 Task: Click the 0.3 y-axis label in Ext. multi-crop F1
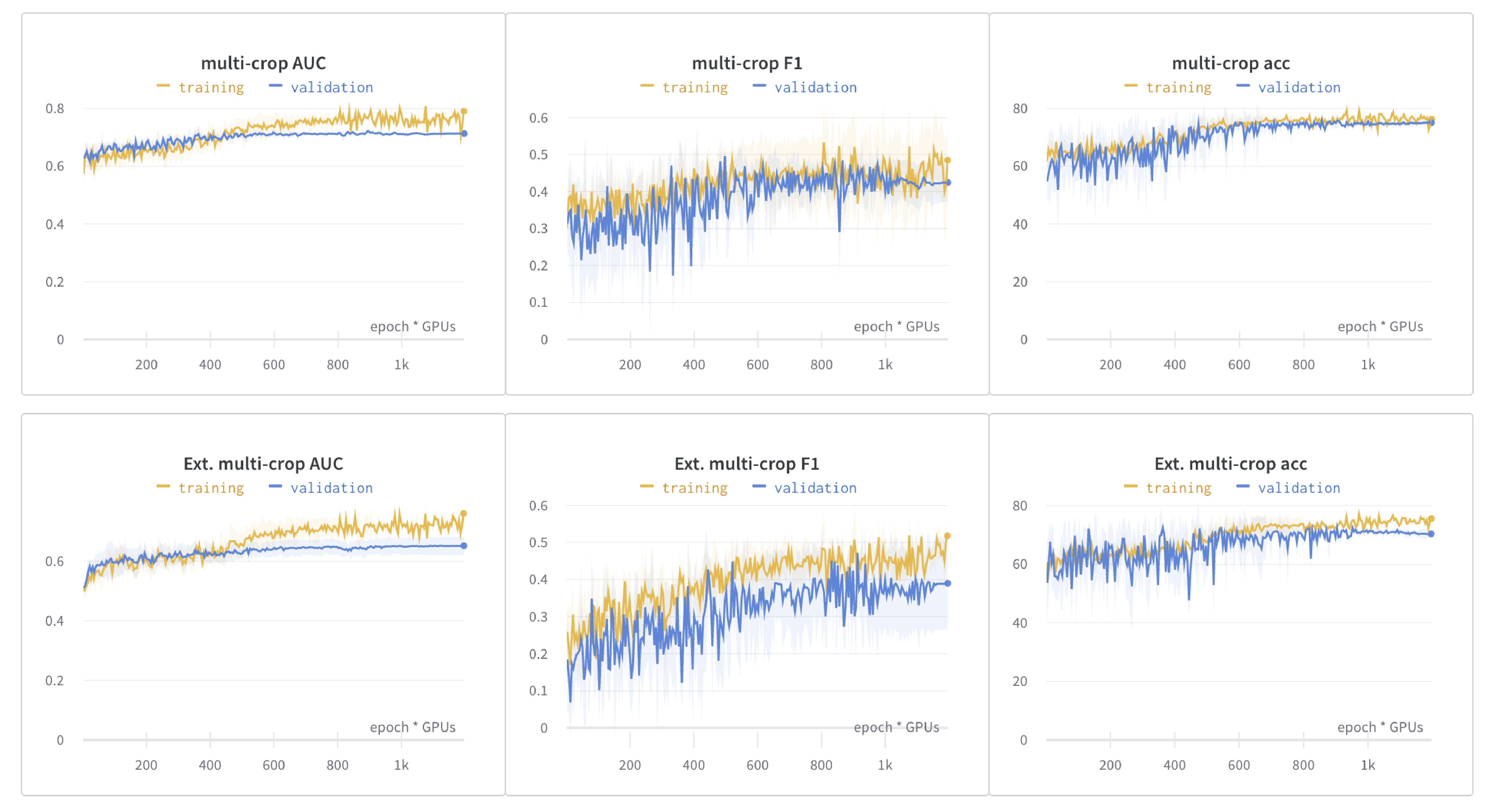click(538, 616)
